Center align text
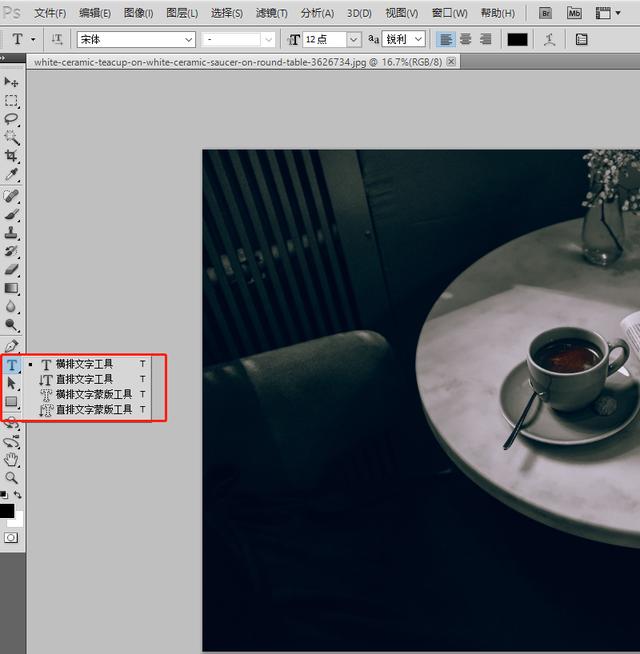This screenshot has width=640, height=654. click(x=465, y=40)
